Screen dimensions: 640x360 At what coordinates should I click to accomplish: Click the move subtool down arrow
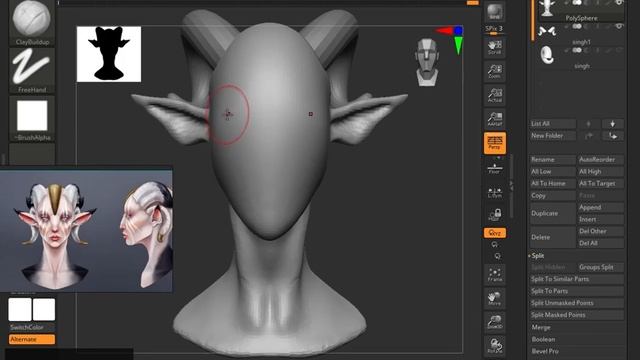coord(612,124)
